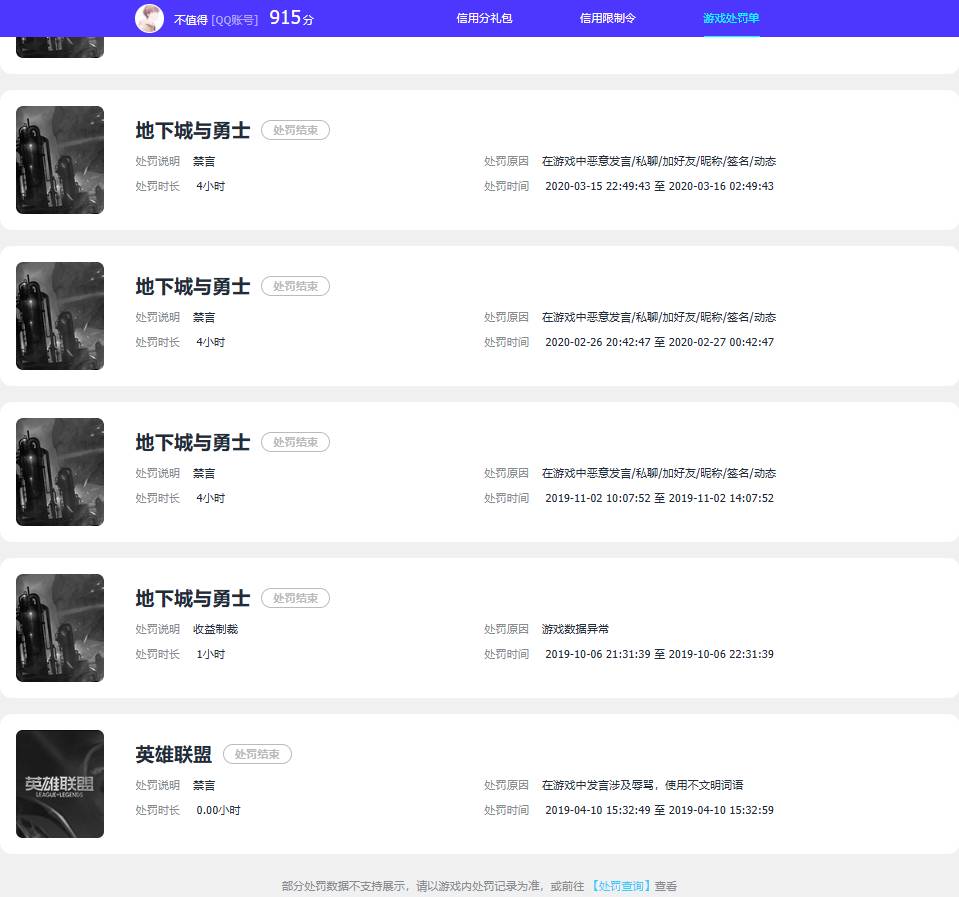
Task: Click the 英雄联盟 game thumbnail
Action: click(x=60, y=784)
